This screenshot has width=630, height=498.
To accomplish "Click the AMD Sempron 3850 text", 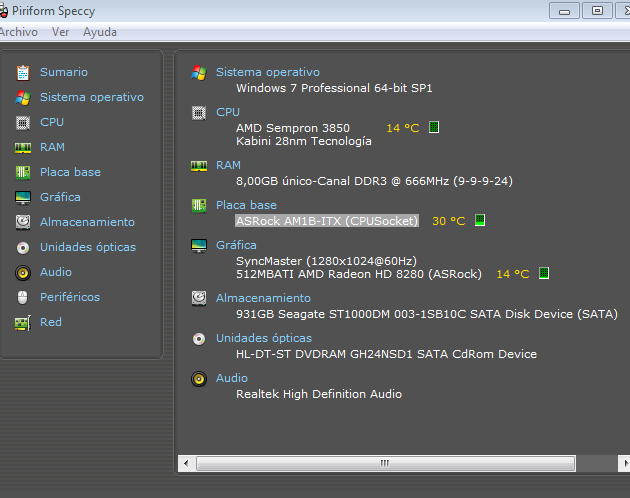I will (292, 128).
